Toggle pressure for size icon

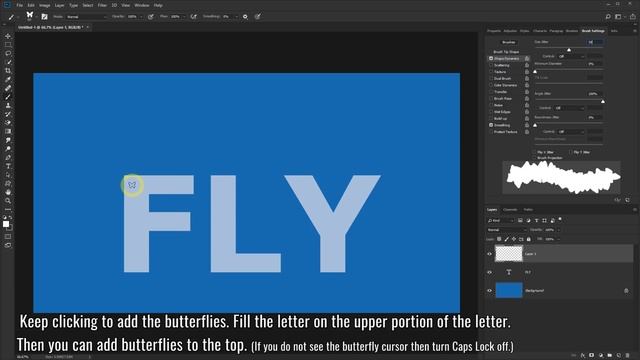click(258, 17)
